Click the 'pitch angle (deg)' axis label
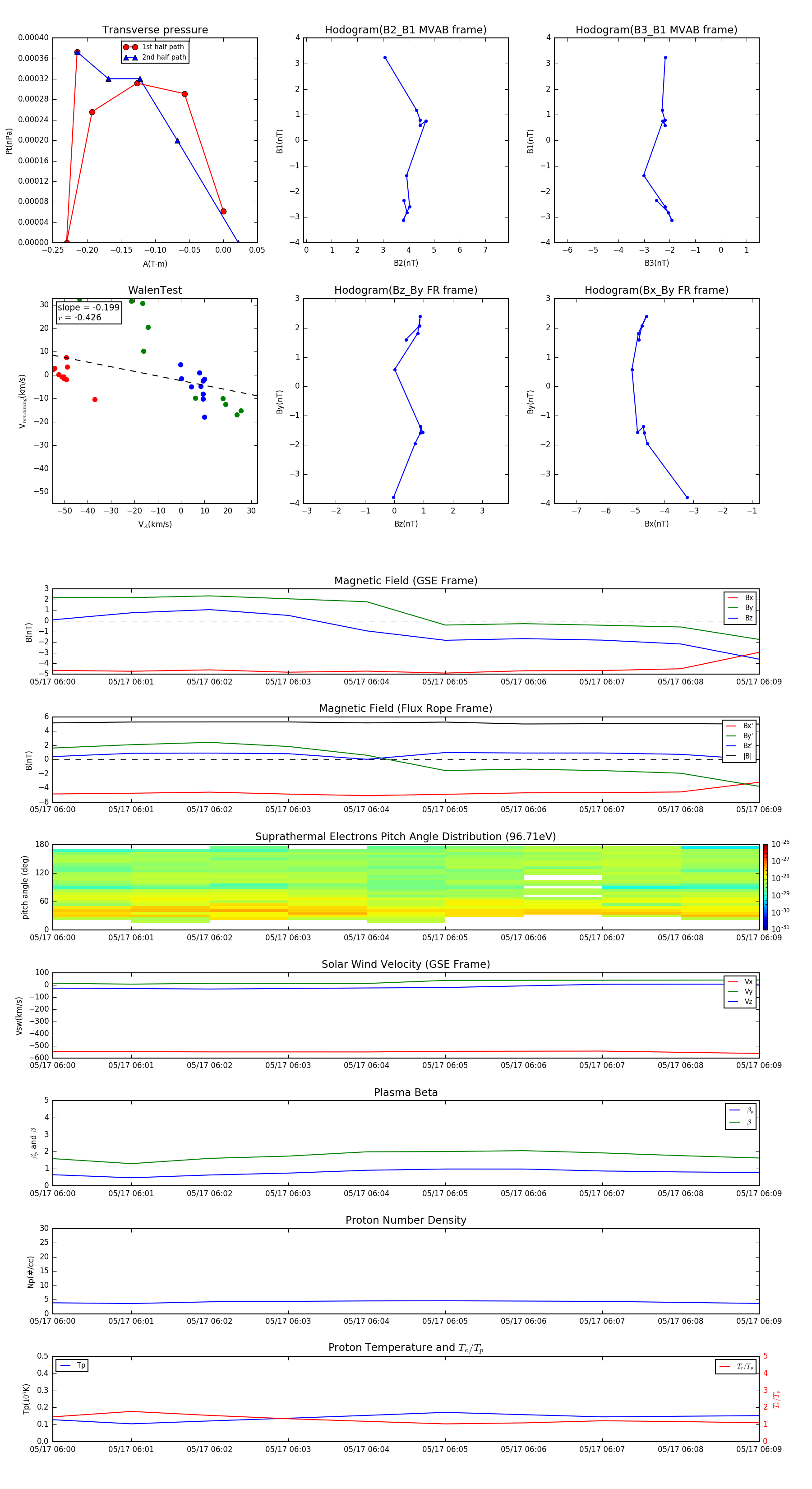 point(25,887)
